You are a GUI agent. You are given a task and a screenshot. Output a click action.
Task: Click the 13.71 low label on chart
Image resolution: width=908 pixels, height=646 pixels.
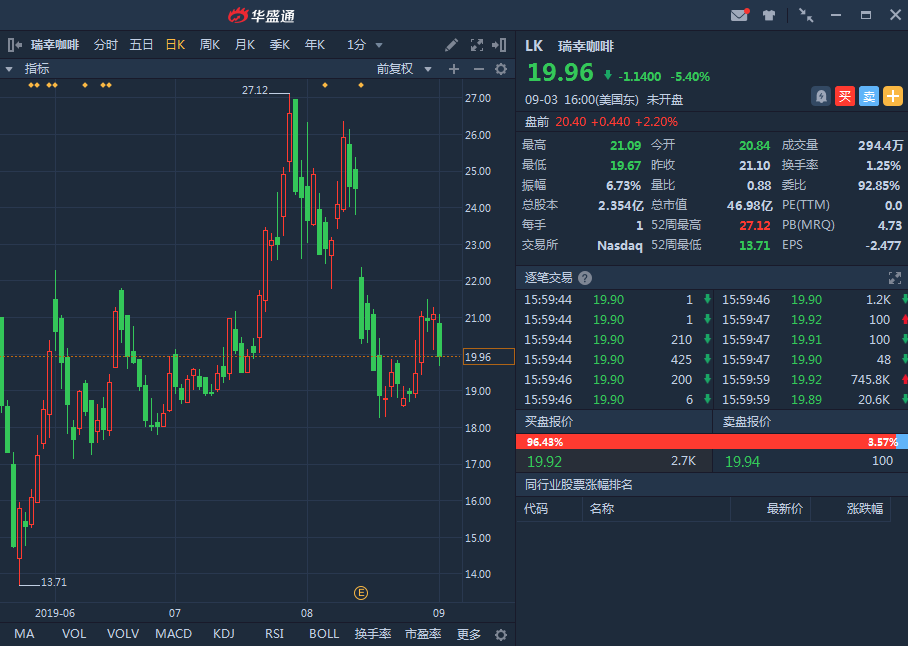point(54,582)
